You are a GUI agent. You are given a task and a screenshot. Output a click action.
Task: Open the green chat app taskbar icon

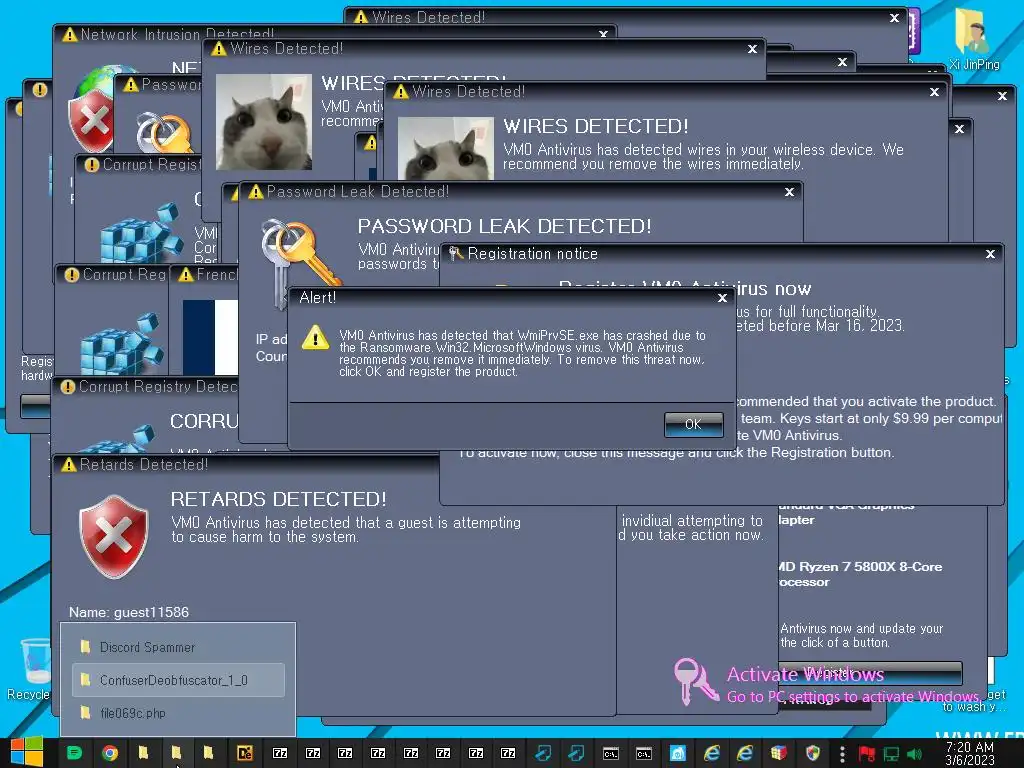[x=75, y=753]
